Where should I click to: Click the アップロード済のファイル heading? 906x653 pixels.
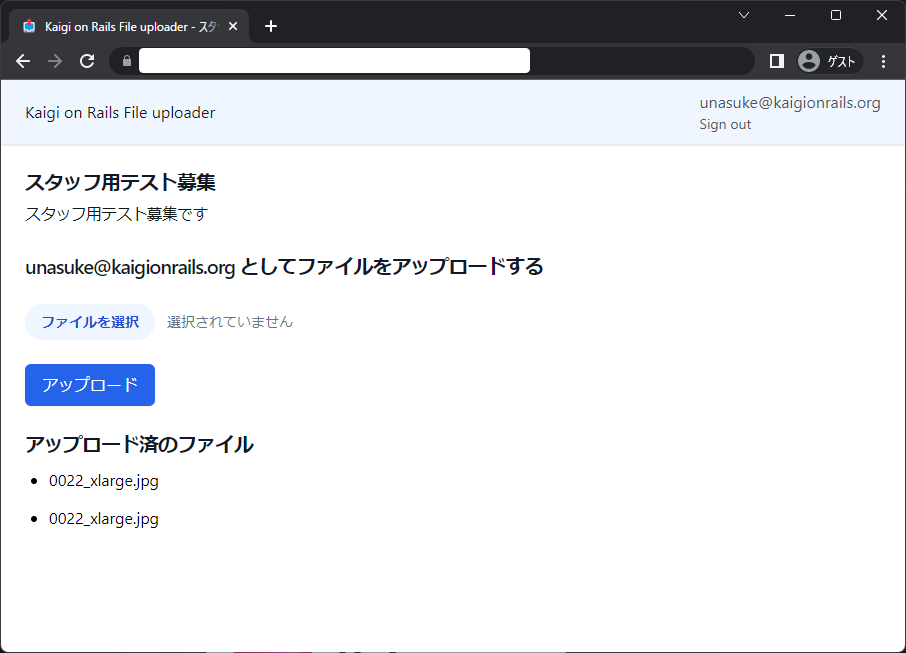(x=139, y=444)
